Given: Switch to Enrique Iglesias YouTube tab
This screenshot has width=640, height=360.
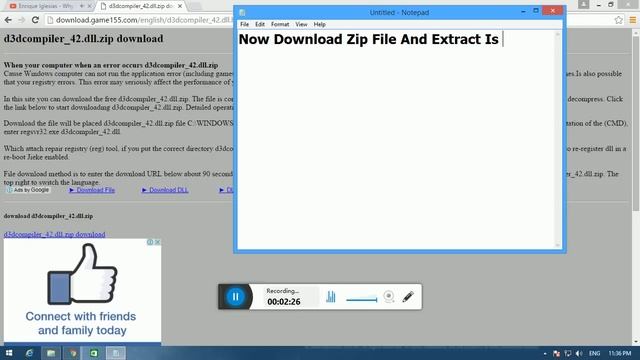Looking at the screenshot, I should coord(45,6).
